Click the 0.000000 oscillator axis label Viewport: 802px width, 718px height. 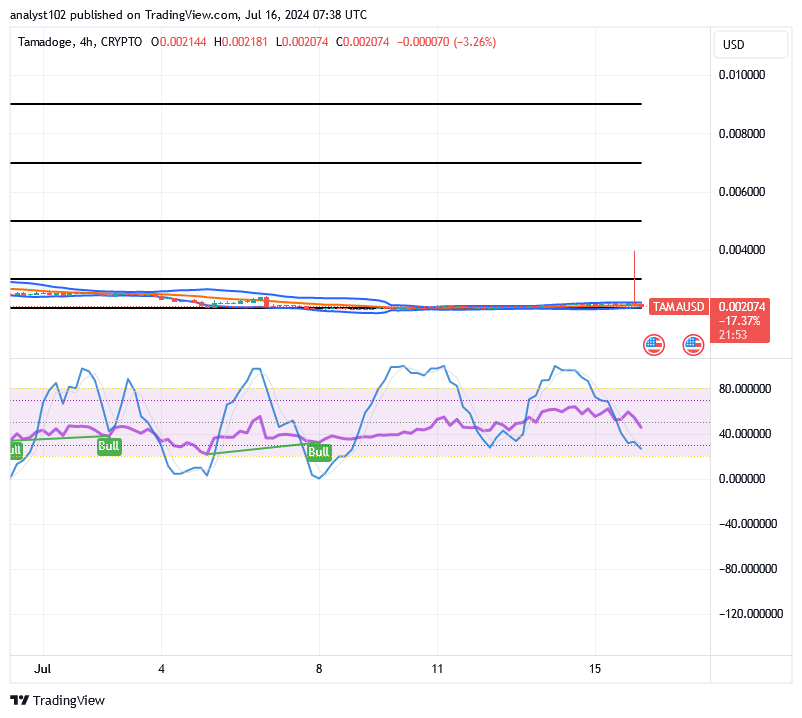coord(742,479)
